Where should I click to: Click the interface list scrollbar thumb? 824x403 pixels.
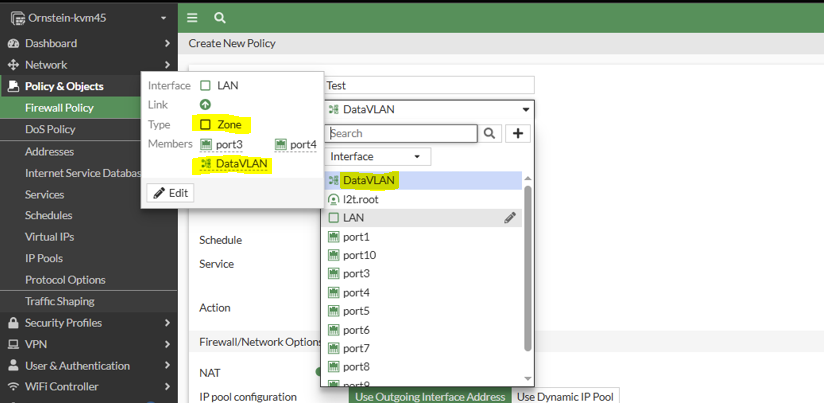(x=528, y=268)
